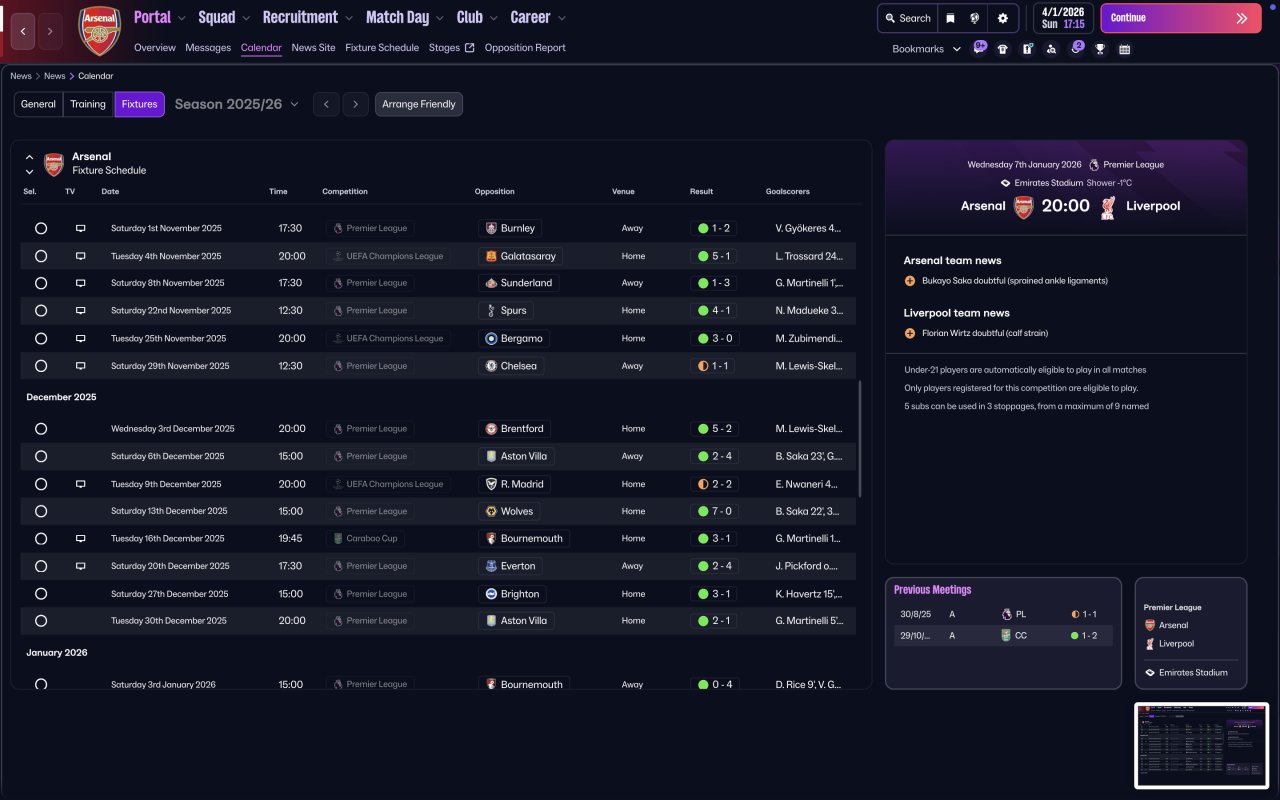Image resolution: width=1280 pixels, height=800 pixels.
Task: Go back using the header back arrow
Action: pos(24,31)
